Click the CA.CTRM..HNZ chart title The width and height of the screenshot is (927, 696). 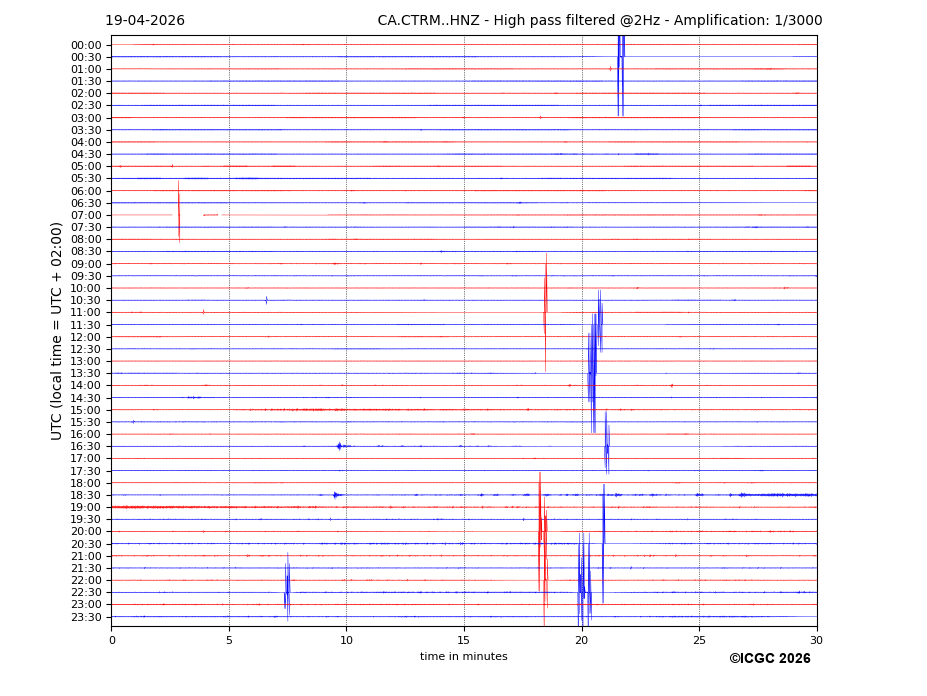[x=599, y=21]
